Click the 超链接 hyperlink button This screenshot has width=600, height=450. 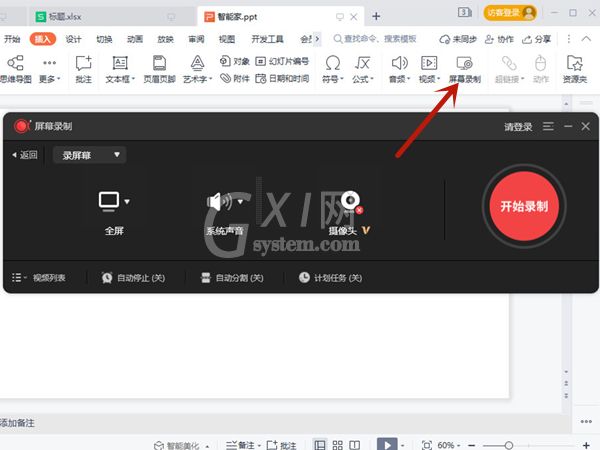[509, 69]
